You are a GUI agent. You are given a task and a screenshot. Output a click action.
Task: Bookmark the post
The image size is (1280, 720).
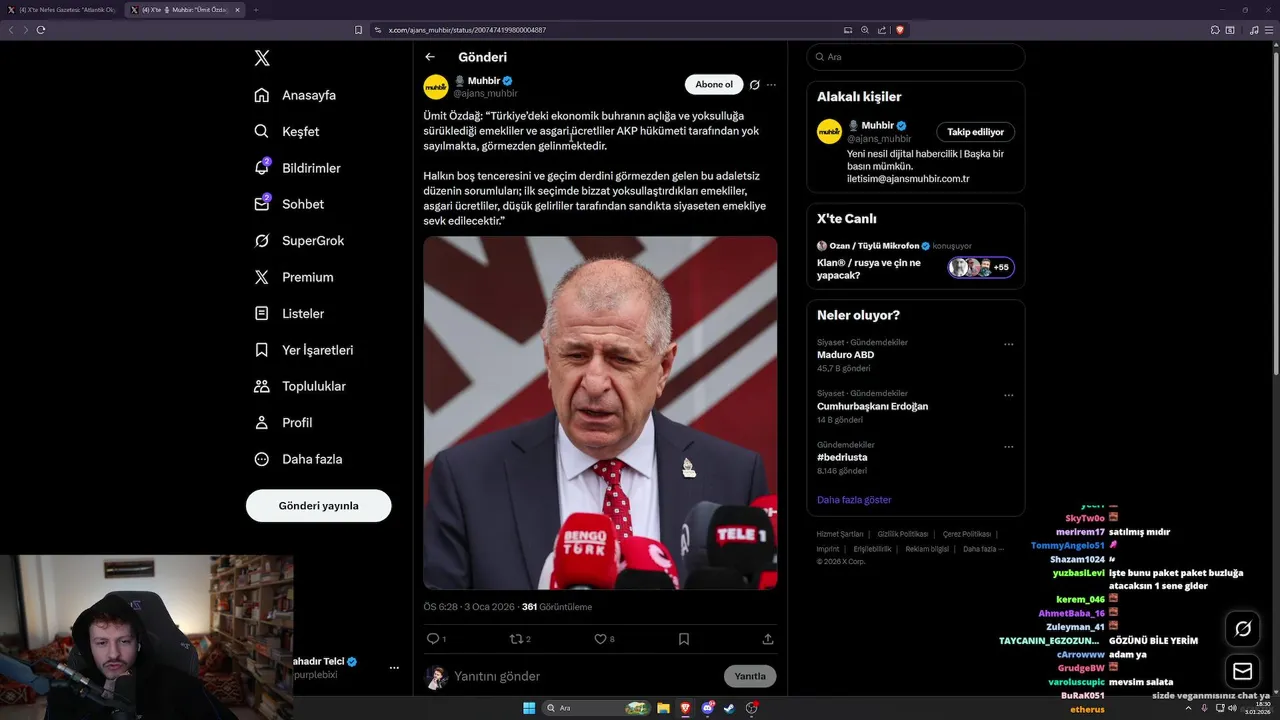pyautogui.click(x=684, y=639)
